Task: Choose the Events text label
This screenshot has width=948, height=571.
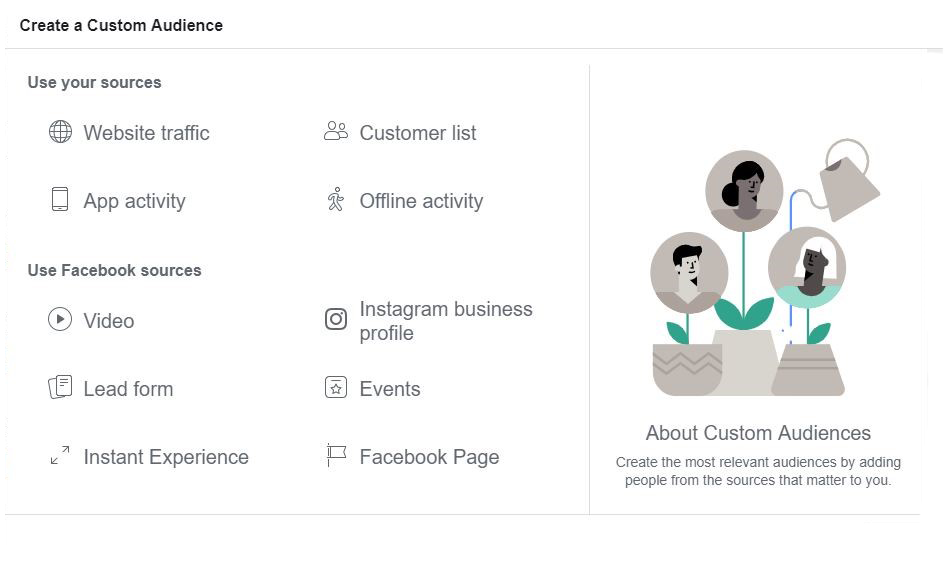Action: point(390,389)
